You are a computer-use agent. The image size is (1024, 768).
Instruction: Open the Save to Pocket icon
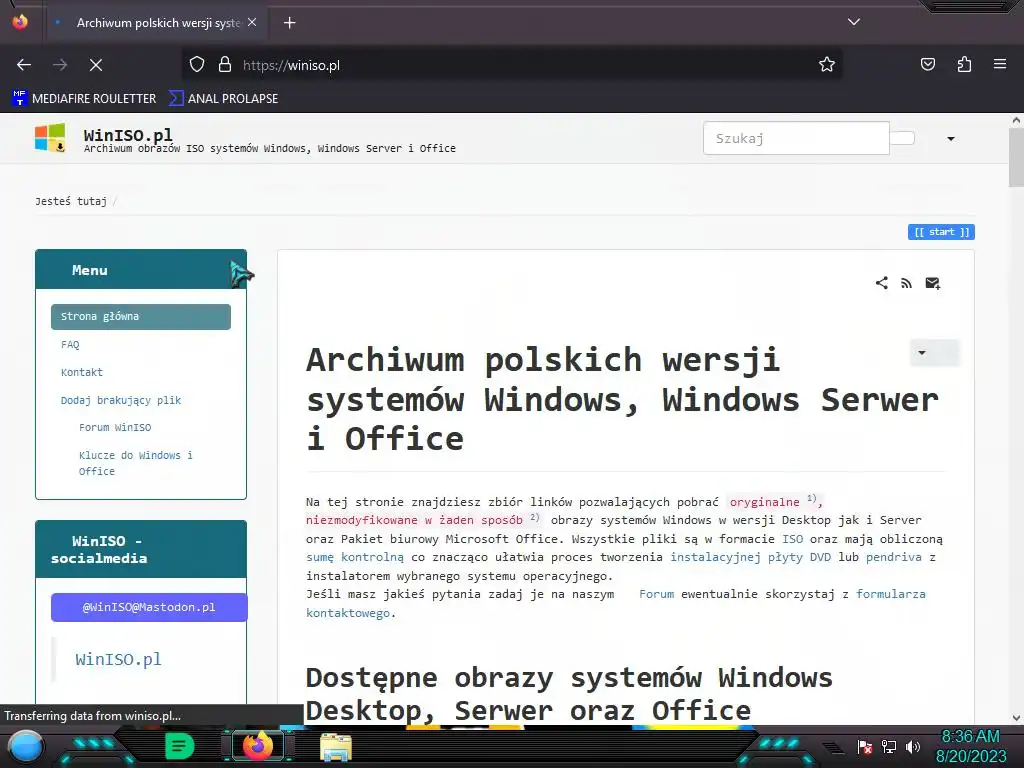[x=928, y=65]
